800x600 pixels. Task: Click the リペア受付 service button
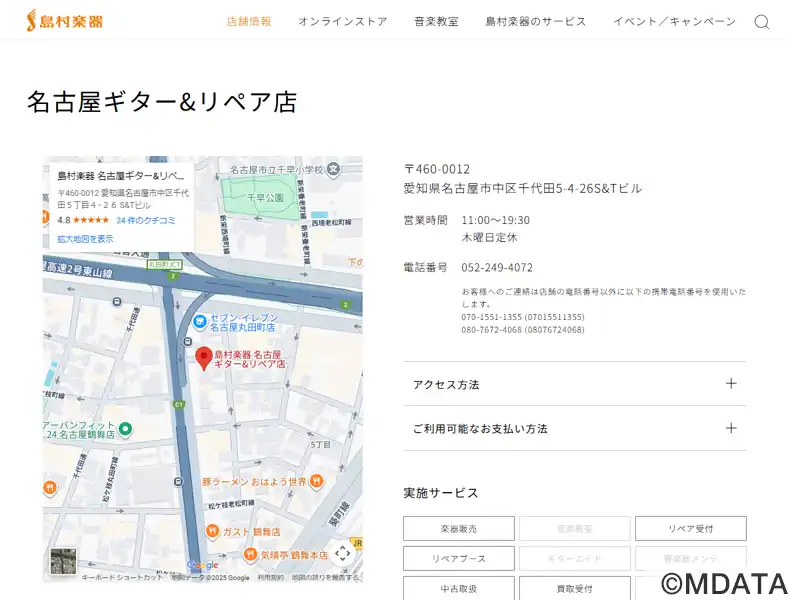[690, 528]
